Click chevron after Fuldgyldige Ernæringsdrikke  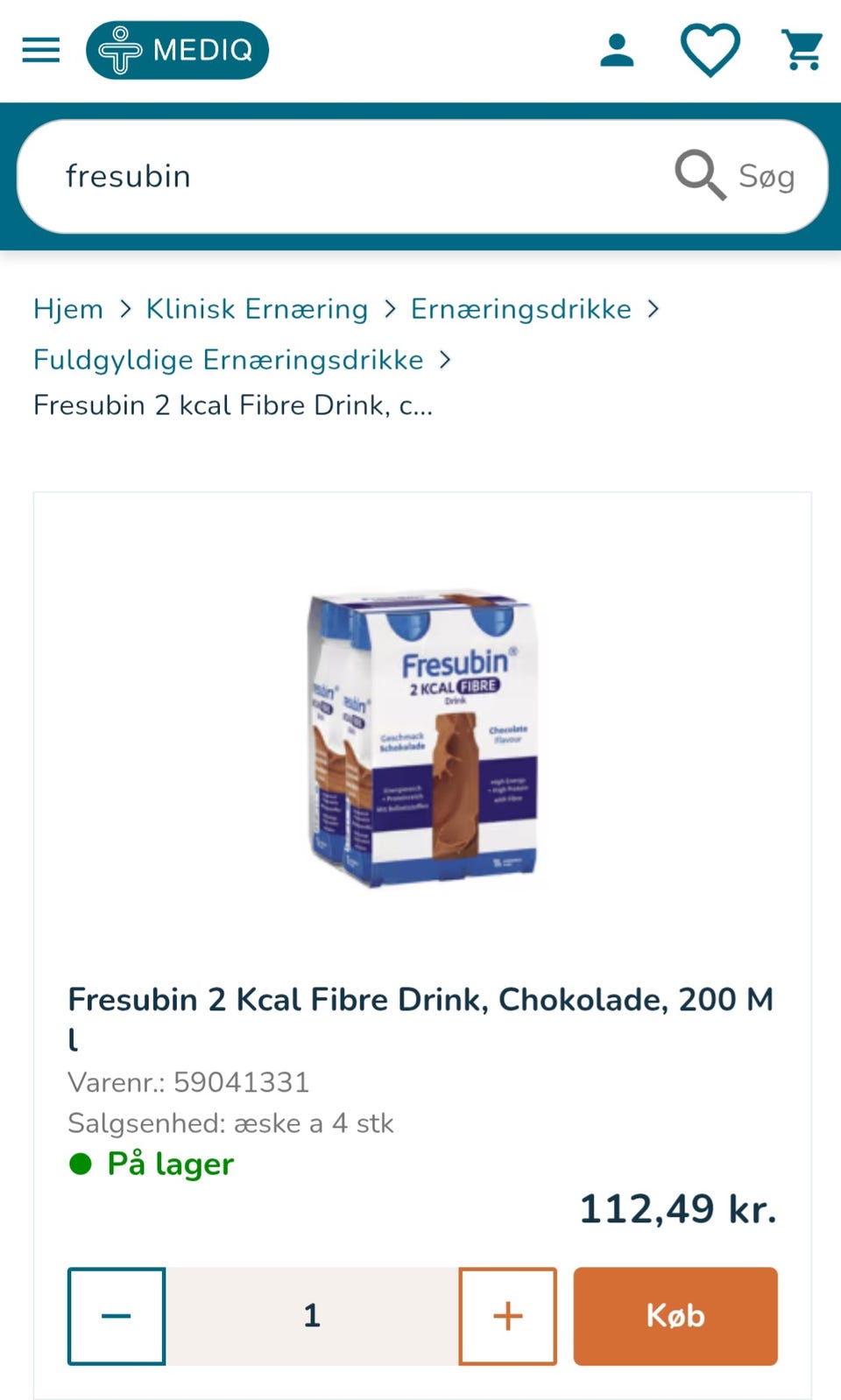tap(445, 360)
